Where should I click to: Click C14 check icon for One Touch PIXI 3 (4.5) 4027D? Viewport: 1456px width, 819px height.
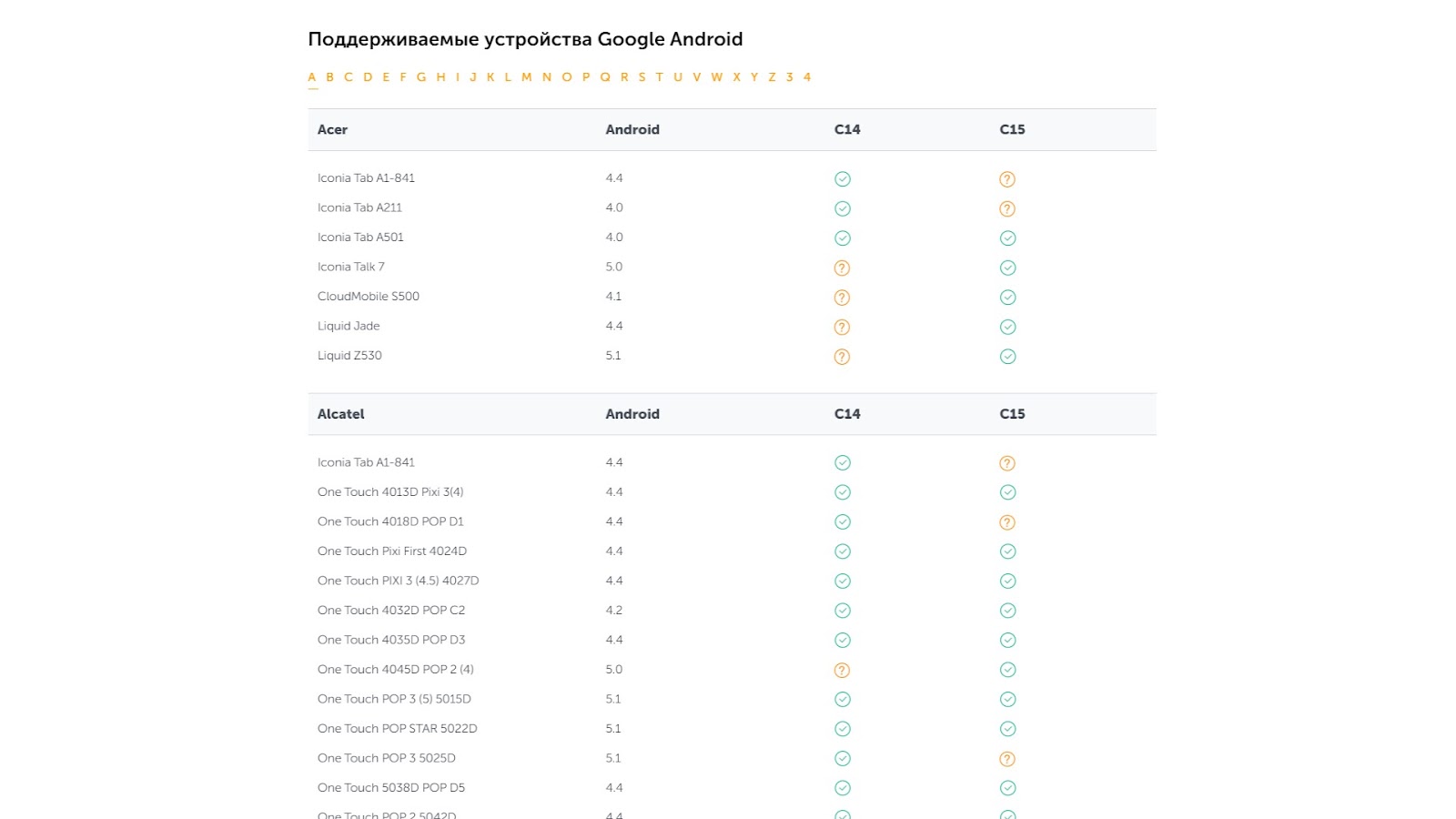coord(843,581)
